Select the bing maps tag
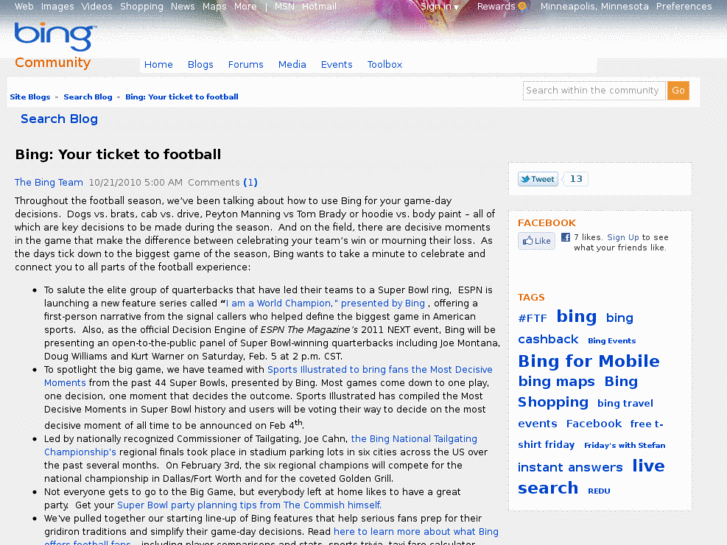 point(556,381)
